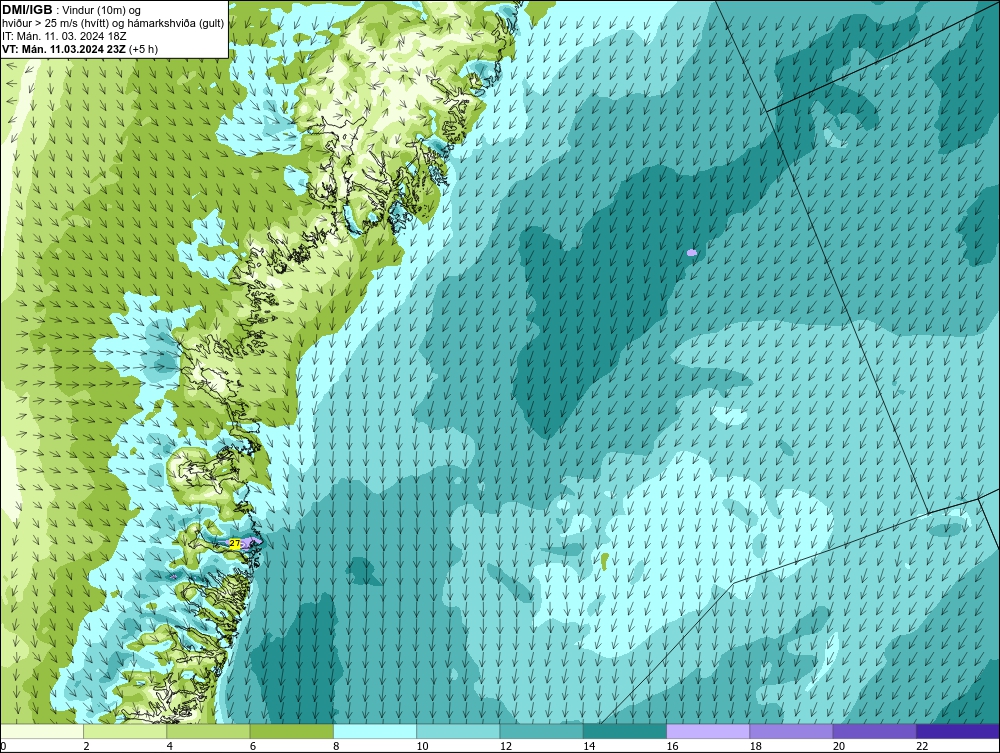Screen dimensions: 1000x753
Task: Click the scale label '10'
Action: coord(422,746)
